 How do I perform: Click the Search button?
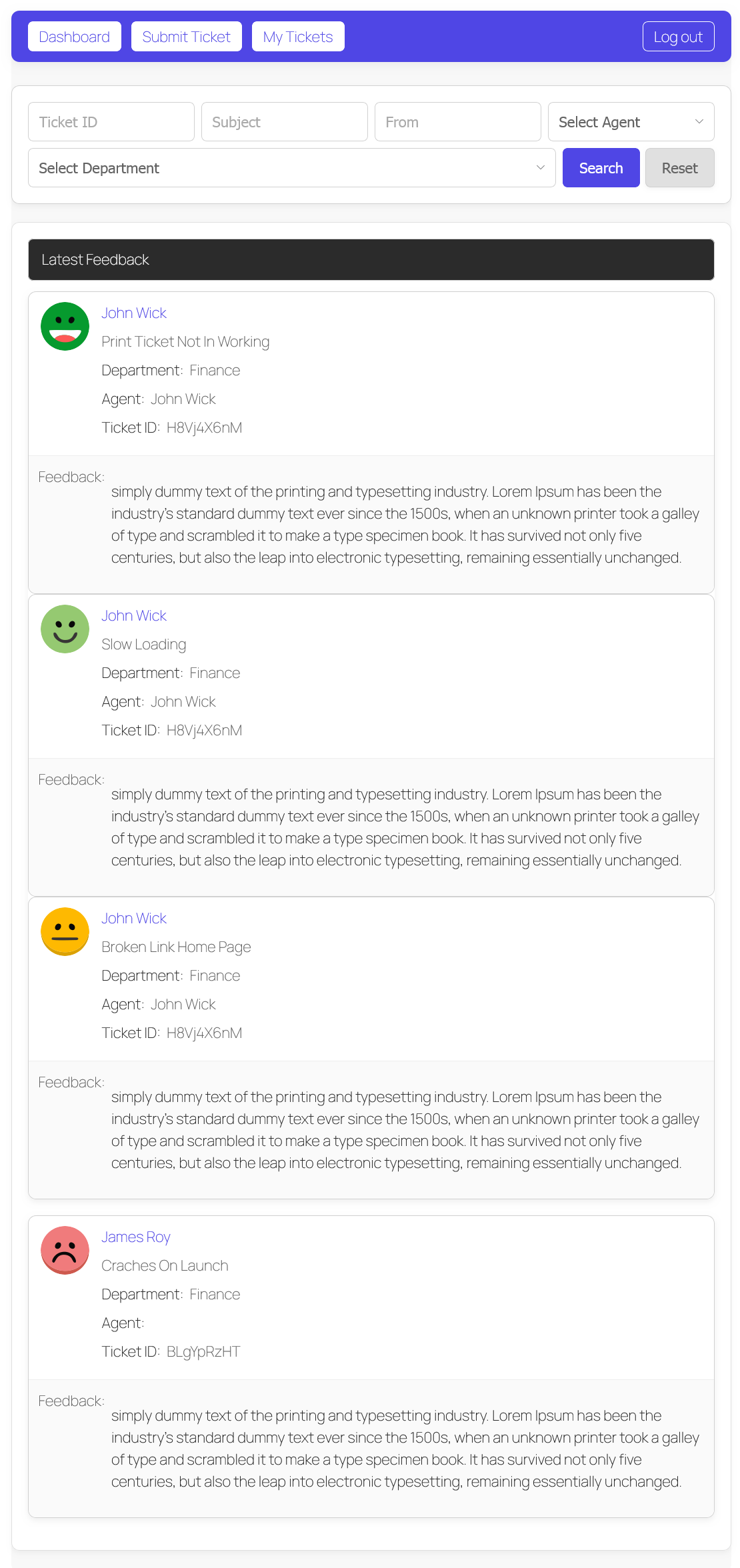pos(601,168)
